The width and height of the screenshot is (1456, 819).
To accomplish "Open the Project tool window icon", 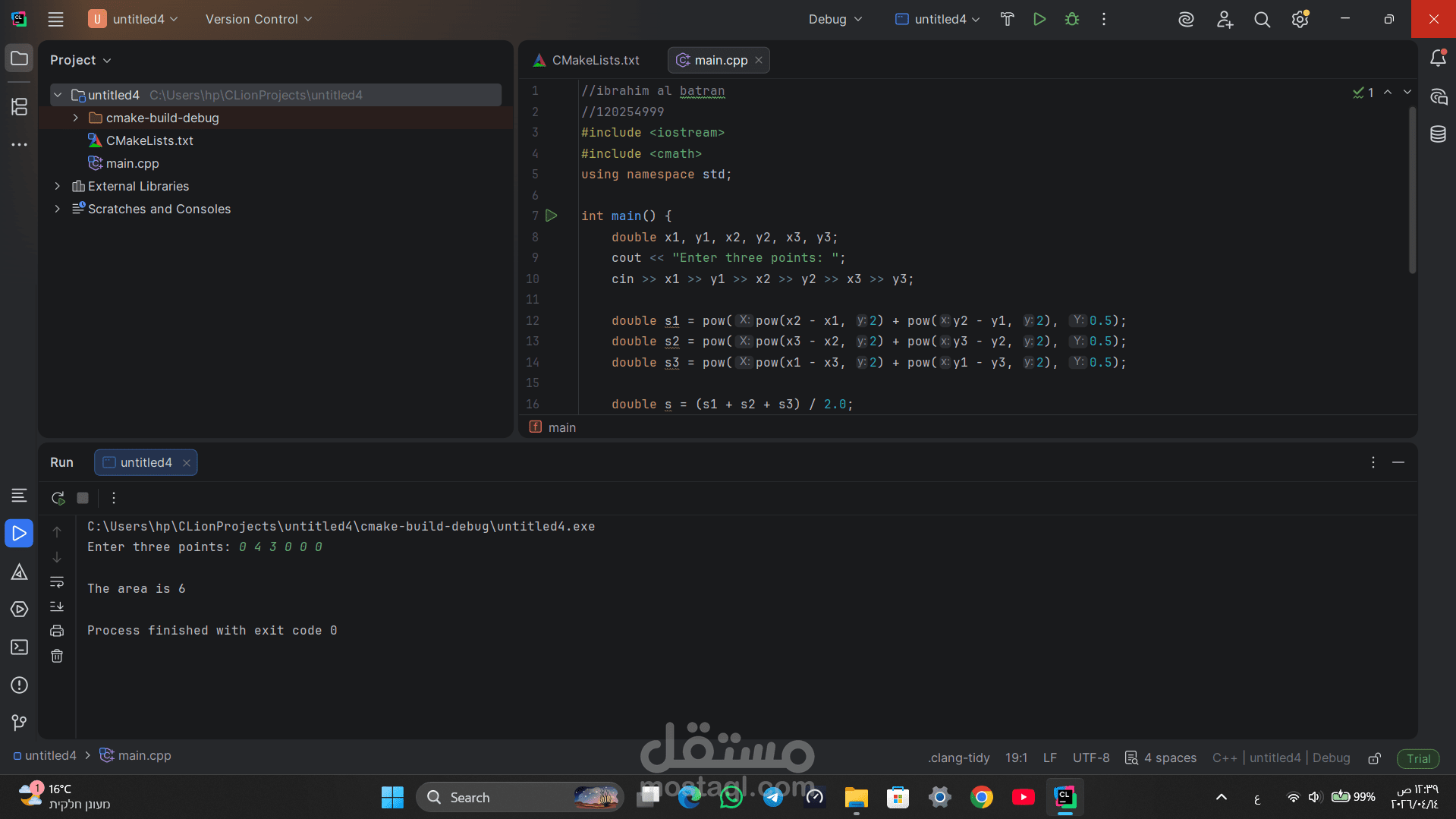I will pyautogui.click(x=19, y=58).
